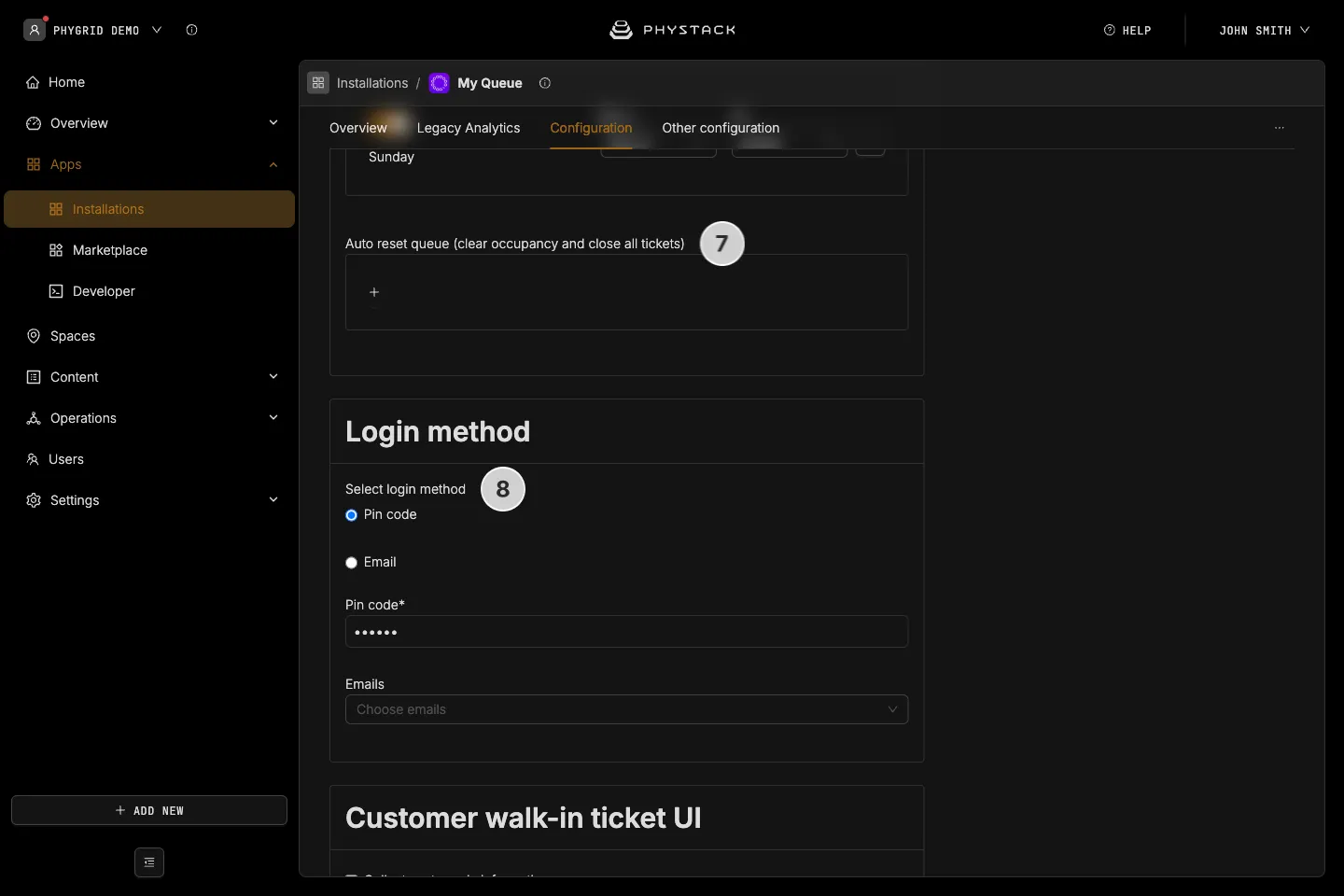Click the Settings gear icon

[34, 500]
